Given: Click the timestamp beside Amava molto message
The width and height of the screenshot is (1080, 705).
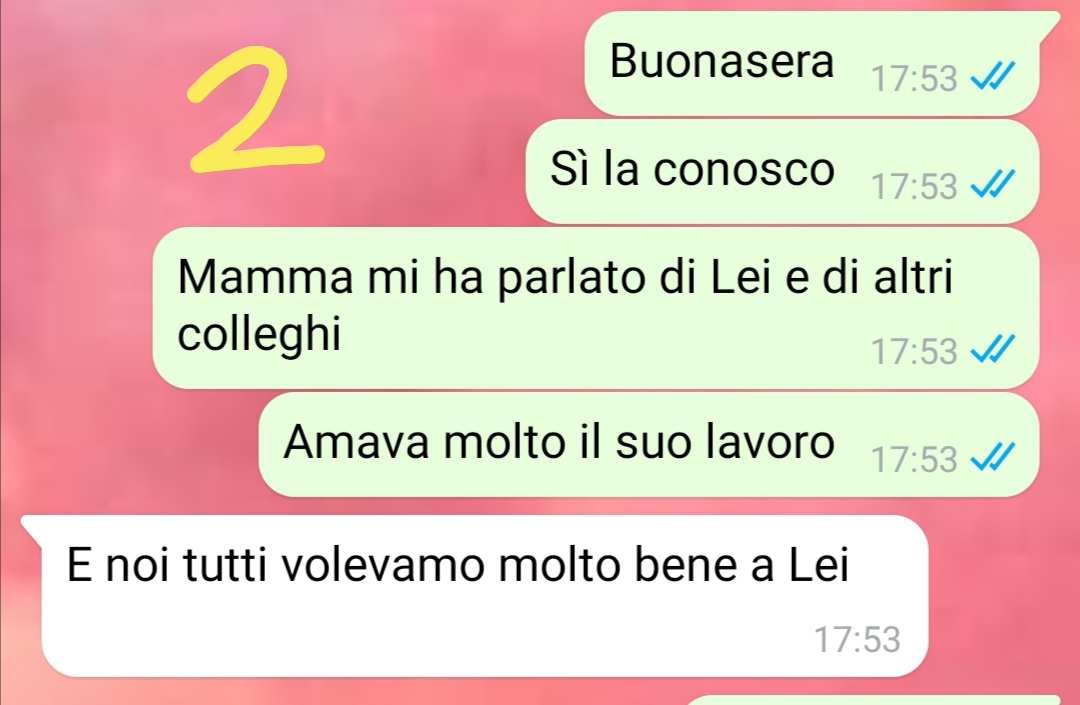Looking at the screenshot, I should click(x=914, y=459).
